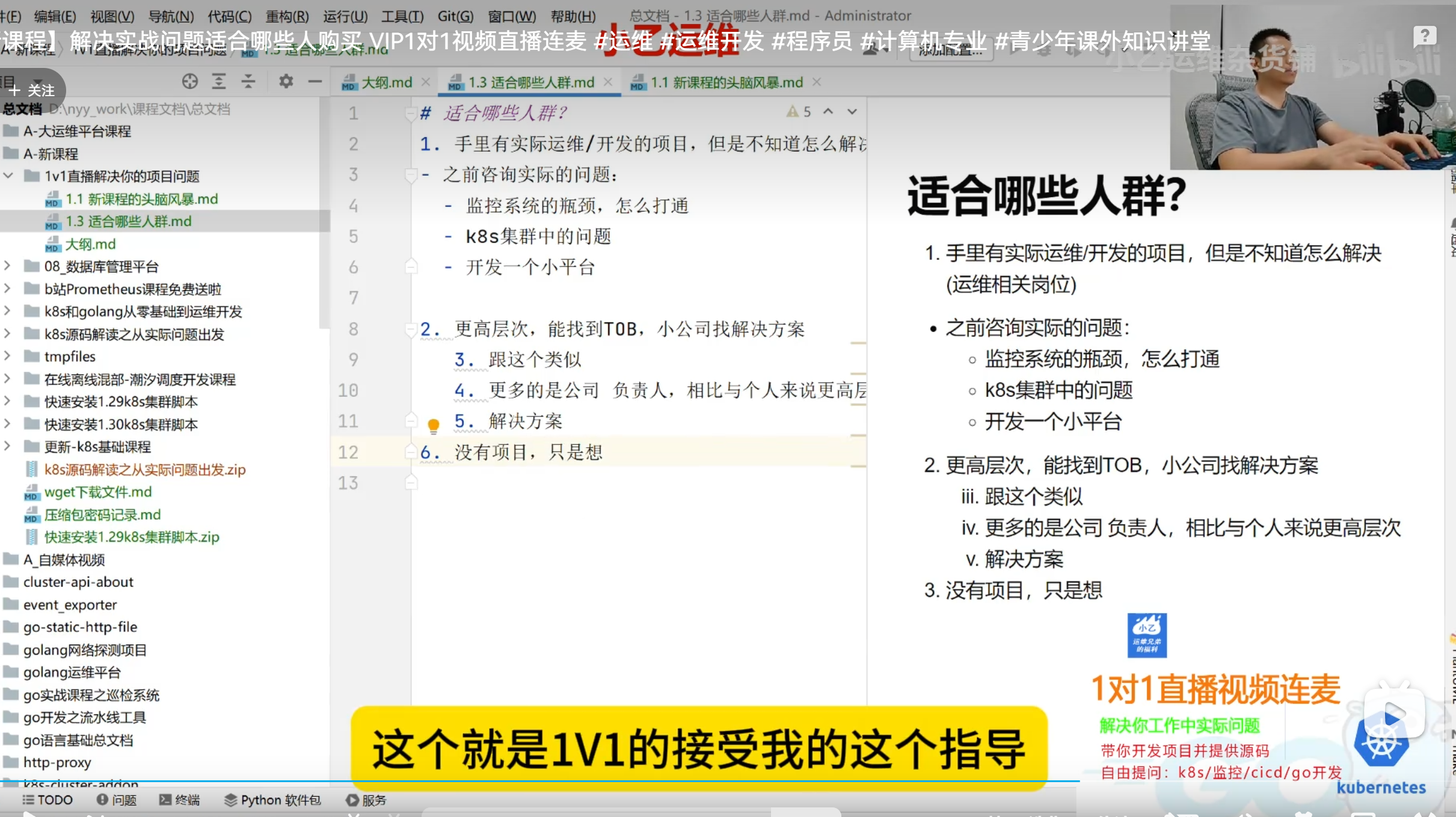Click the 关注 follow button
The image size is (1456, 817).
coord(32,90)
